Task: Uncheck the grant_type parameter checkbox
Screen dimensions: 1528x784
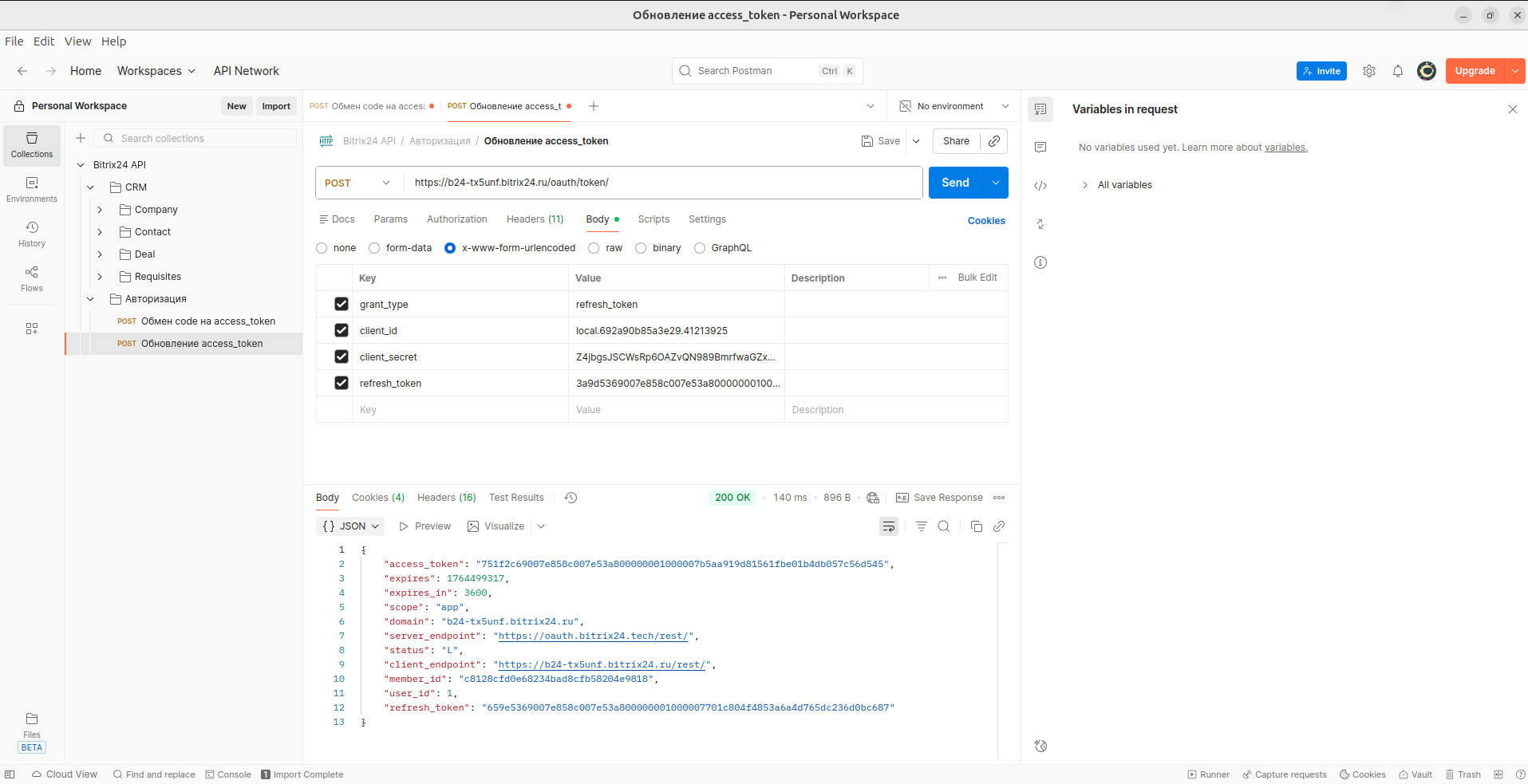Action: 342,304
